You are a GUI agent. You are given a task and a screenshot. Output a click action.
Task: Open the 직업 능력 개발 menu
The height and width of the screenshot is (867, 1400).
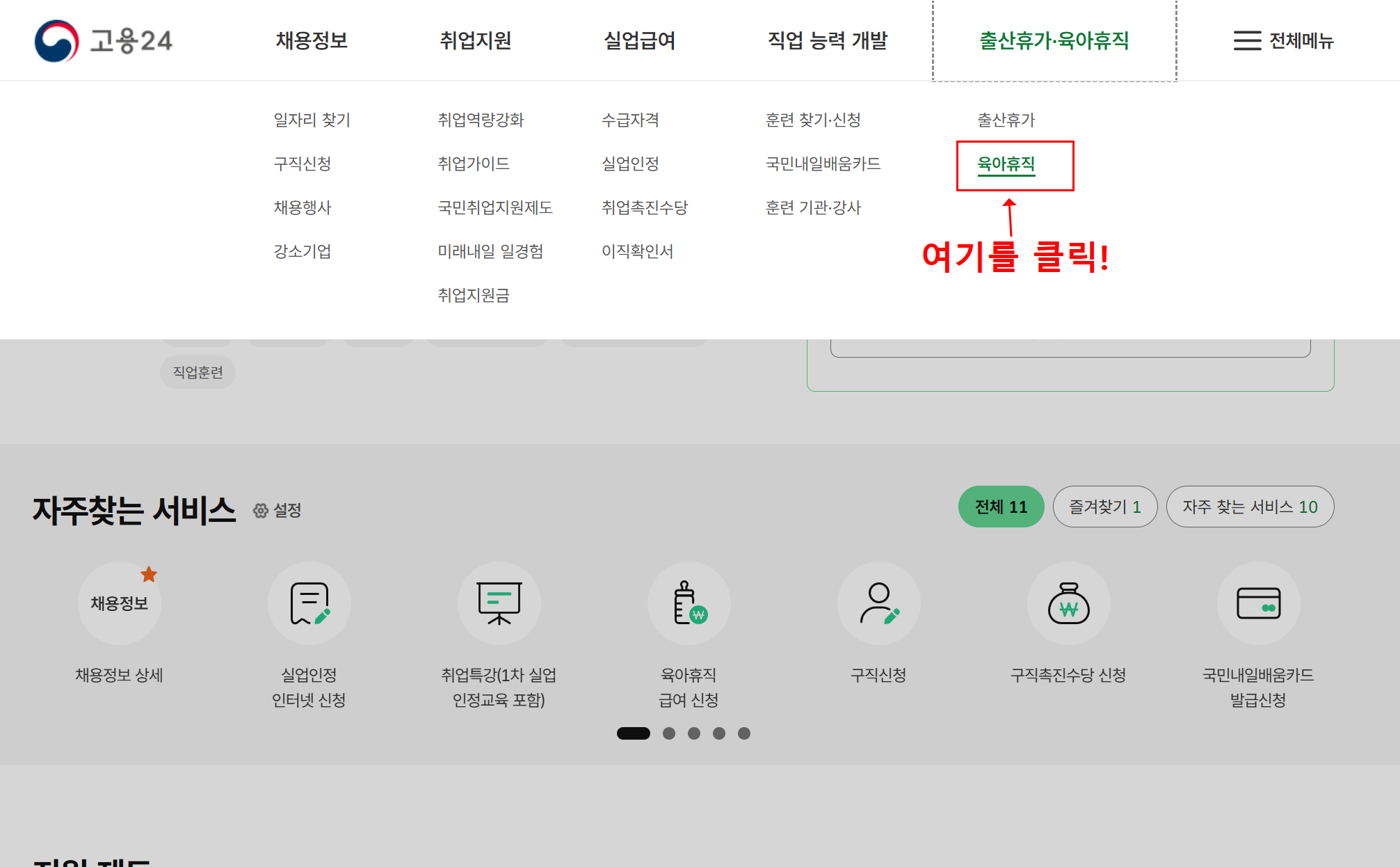coord(827,41)
